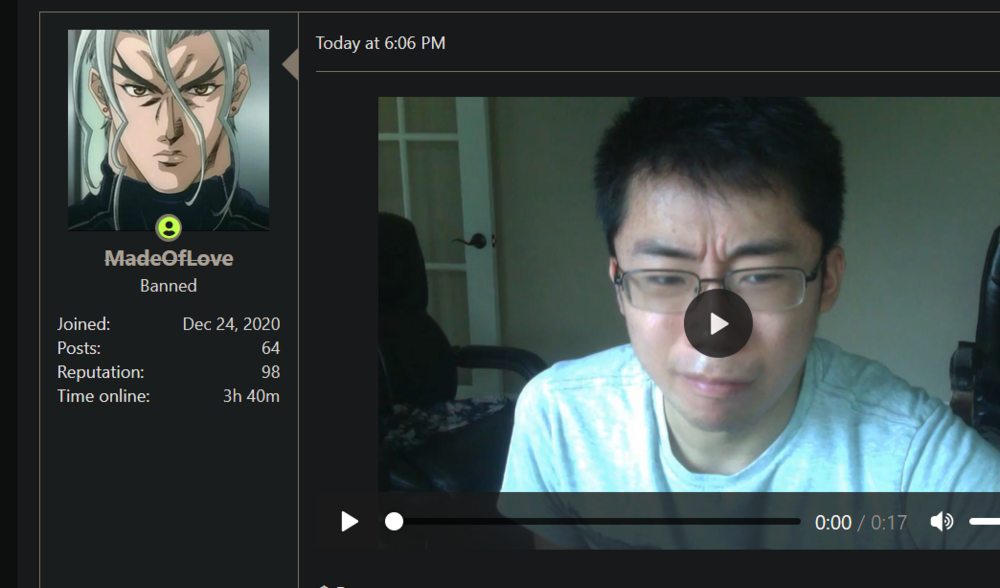Image resolution: width=1000 pixels, height=588 pixels.
Task: Click the seek bar's circular handle
Action: point(394,522)
